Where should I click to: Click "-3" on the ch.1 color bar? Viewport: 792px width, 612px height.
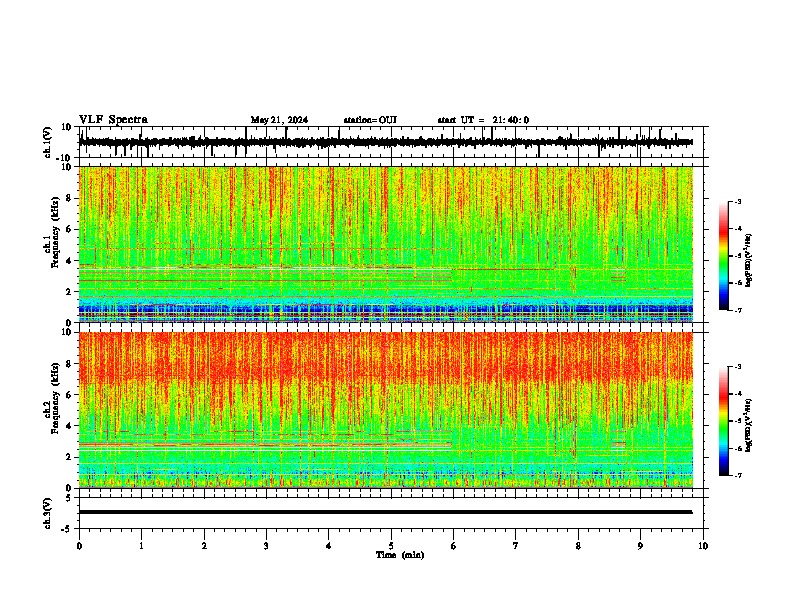click(x=738, y=201)
